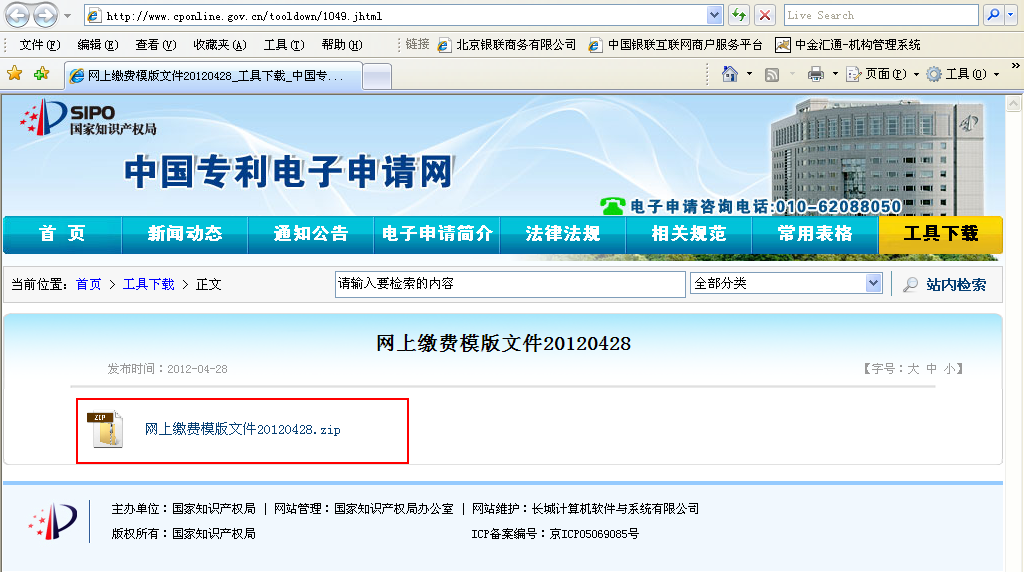Image resolution: width=1024 pixels, height=572 pixels.
Task: Open the Favorites Center star icon
Action: pos(14,74)
